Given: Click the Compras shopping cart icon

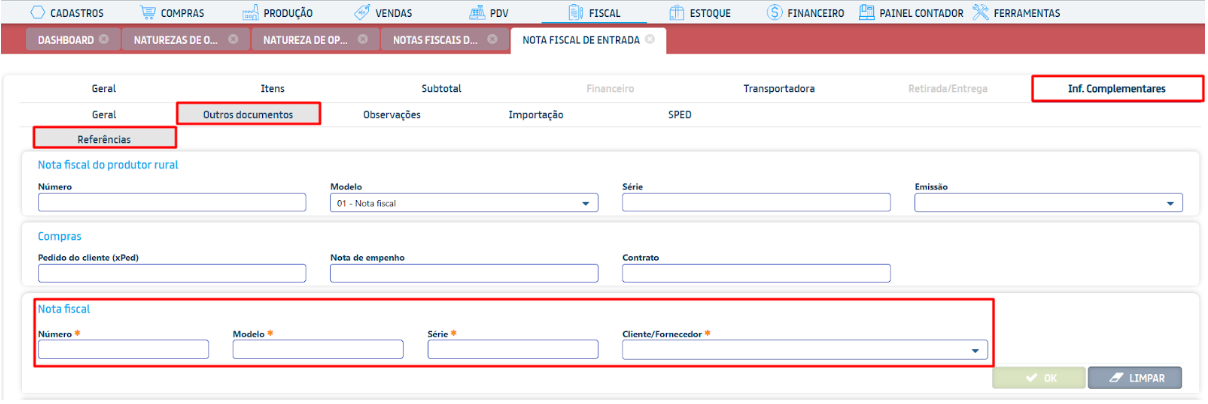Looking at the screenshot, I should [148, 13].
